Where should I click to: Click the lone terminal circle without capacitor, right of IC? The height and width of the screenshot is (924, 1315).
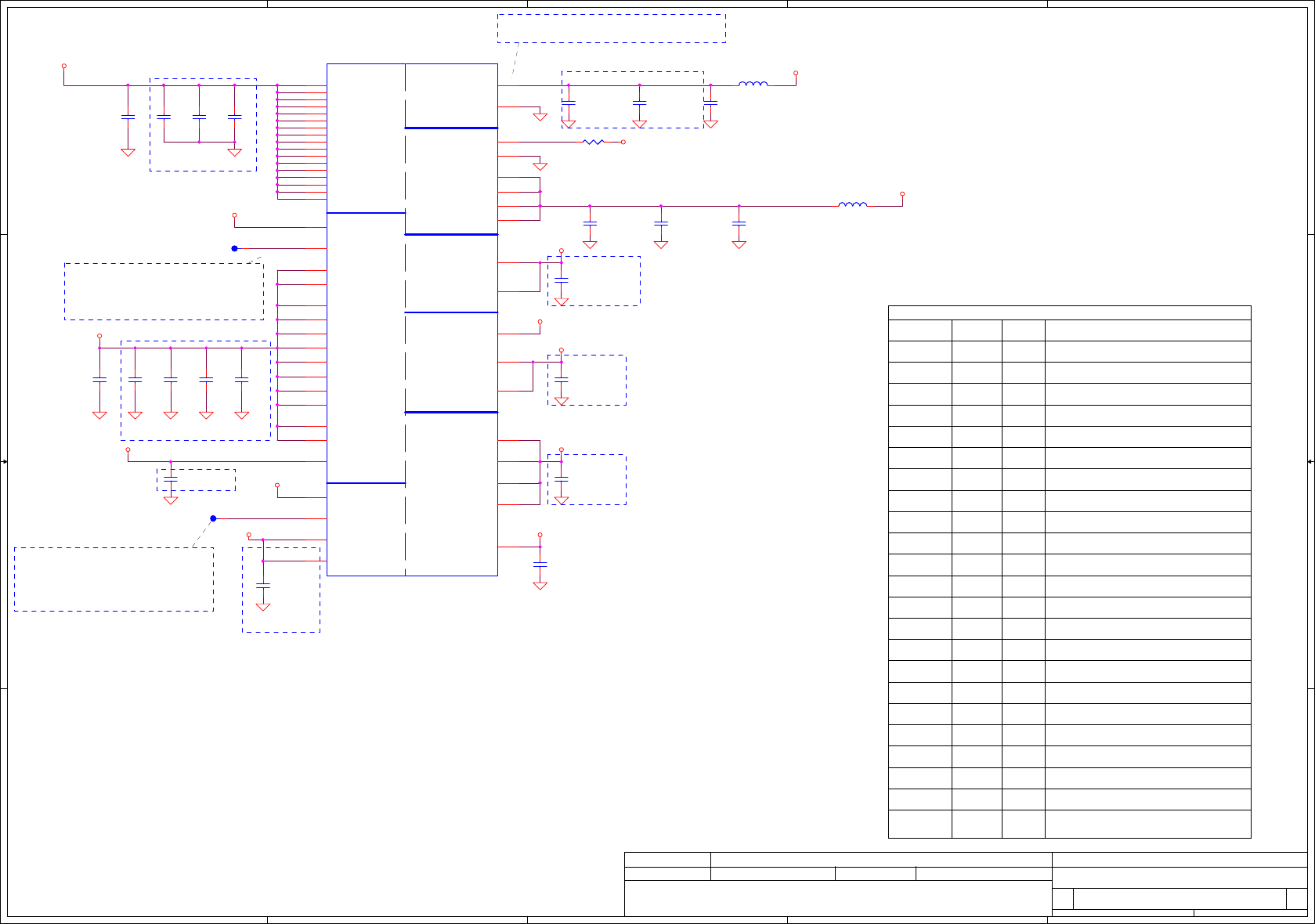pyautogui.click(x=540, y=322)
